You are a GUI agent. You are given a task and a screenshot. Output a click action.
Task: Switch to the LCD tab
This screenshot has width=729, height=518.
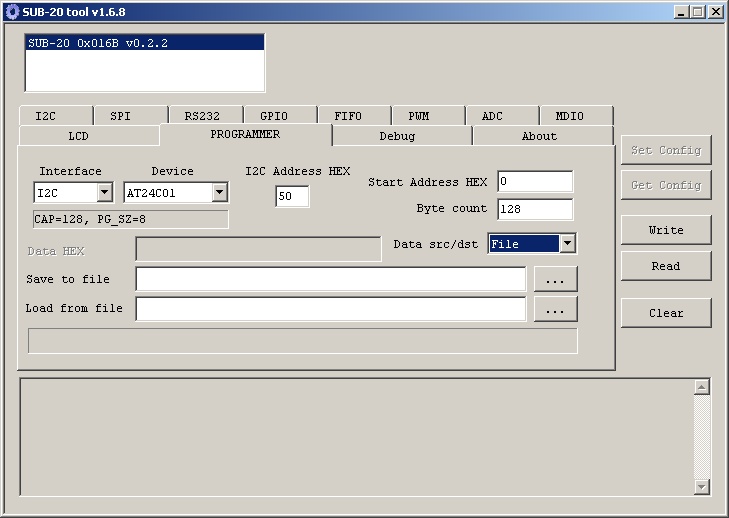[x=79, y=136]
